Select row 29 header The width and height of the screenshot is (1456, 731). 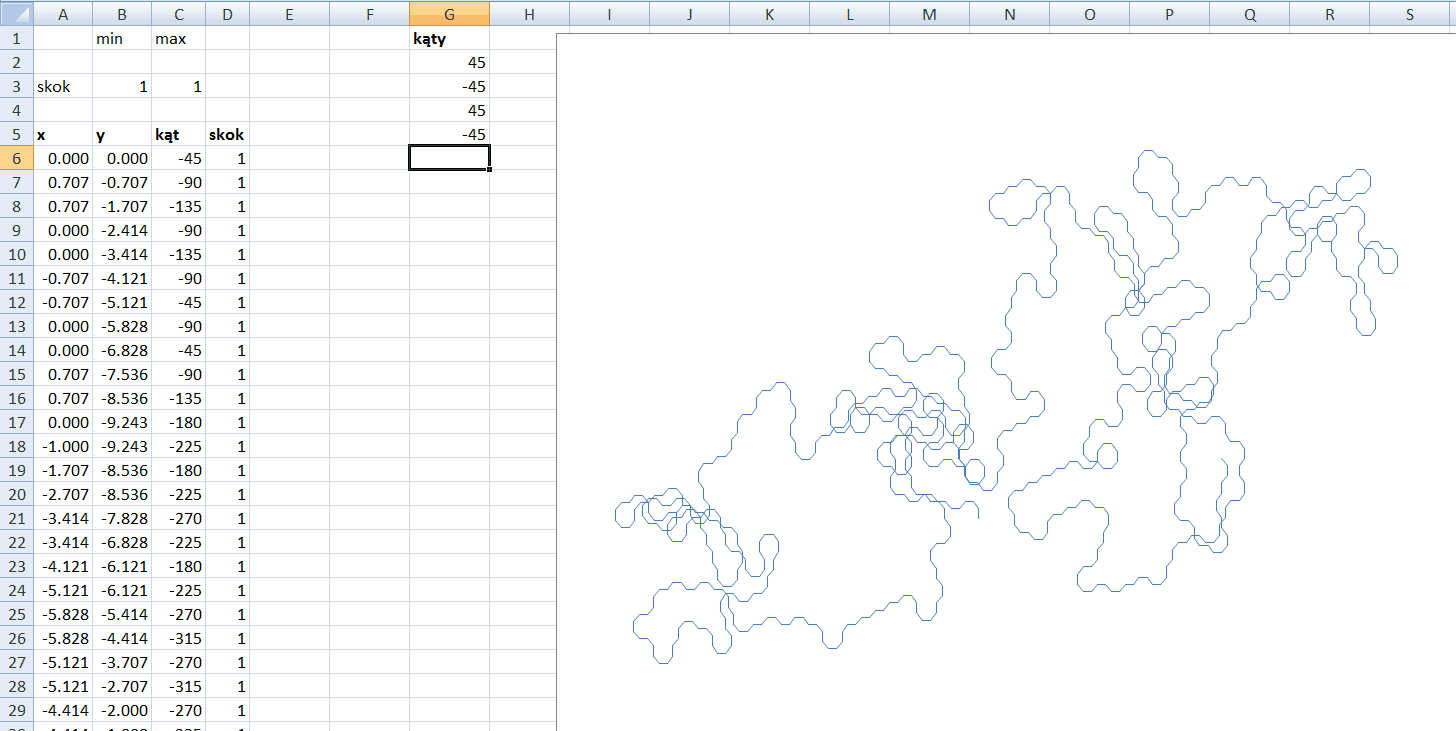[x=16, y=710]
